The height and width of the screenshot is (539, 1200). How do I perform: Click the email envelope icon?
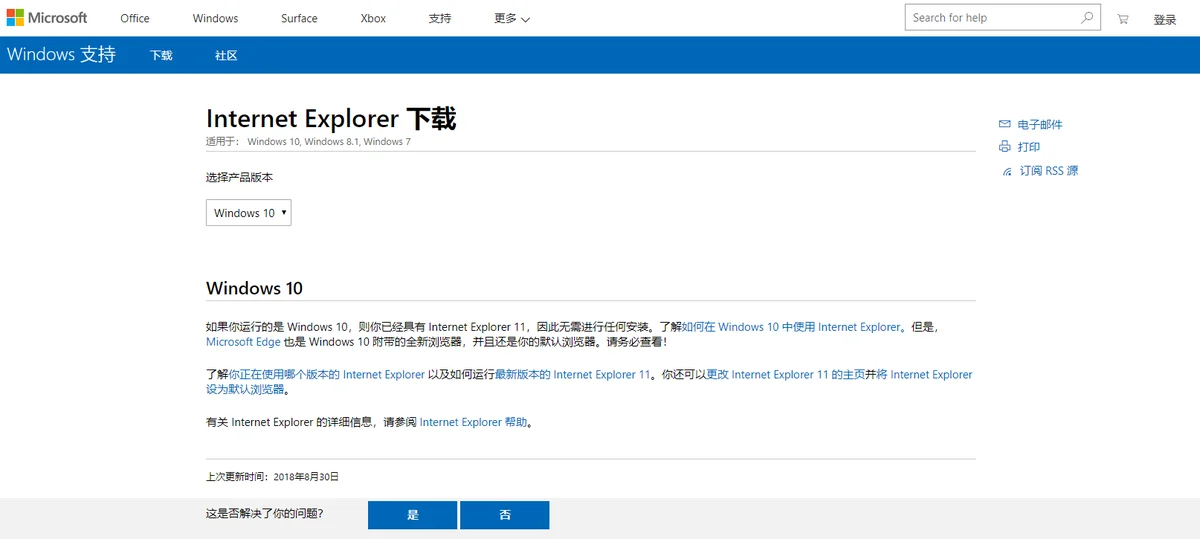1005,124
